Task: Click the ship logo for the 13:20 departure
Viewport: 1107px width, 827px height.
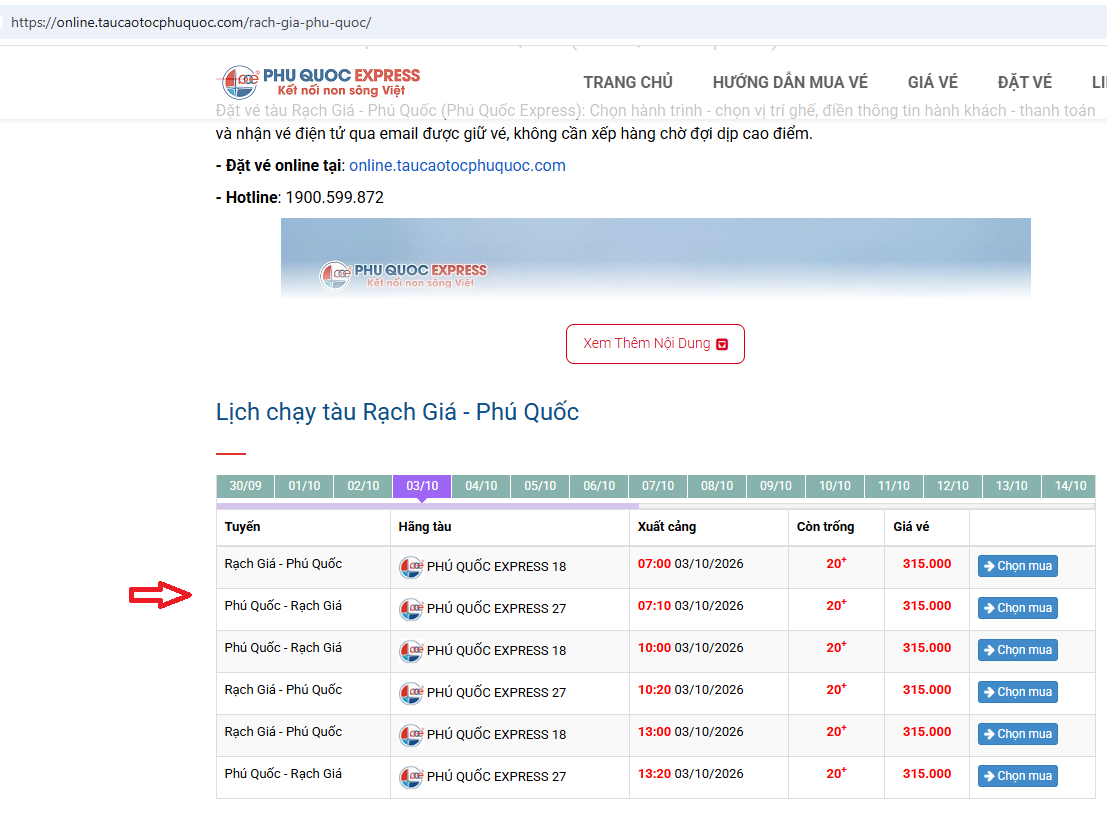Action: coord(411,776)
